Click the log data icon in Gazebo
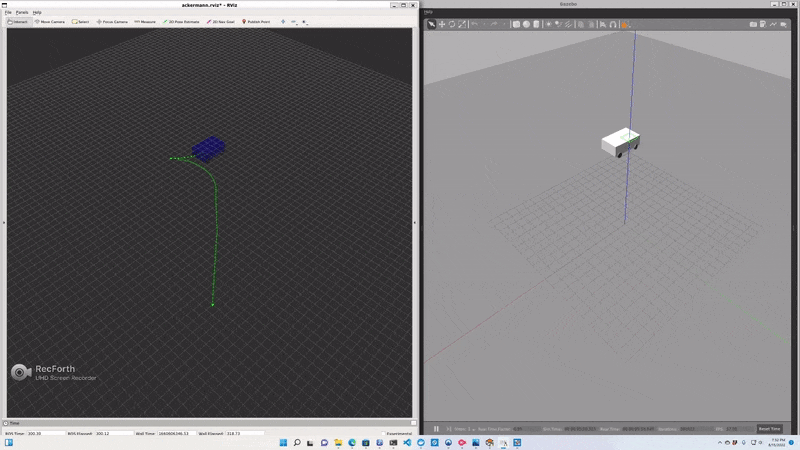The image size is (800, 450). coord(763,24)
